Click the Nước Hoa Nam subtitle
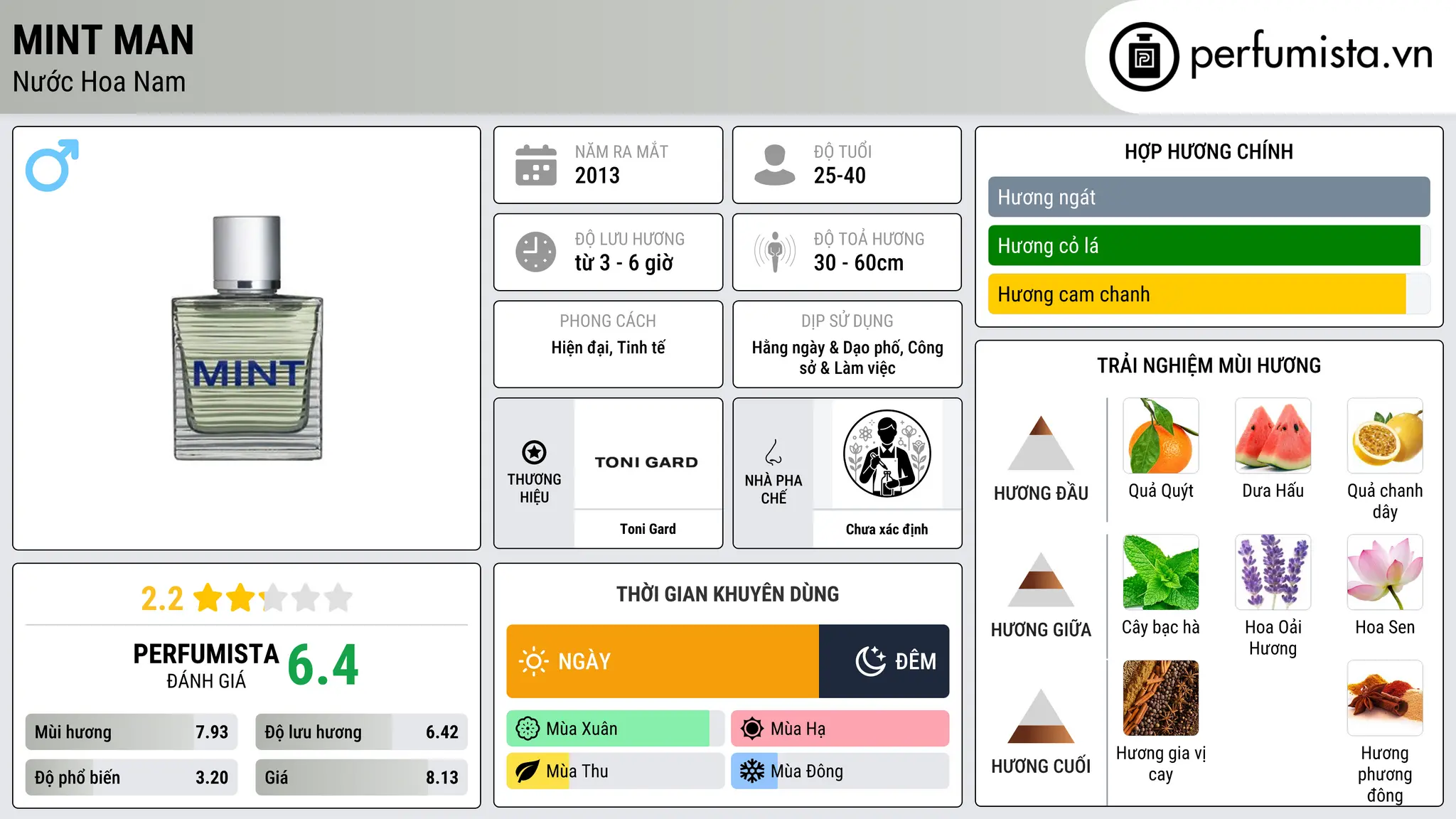The width and height of the screenshot is (1456, 819). click(99, 82)
